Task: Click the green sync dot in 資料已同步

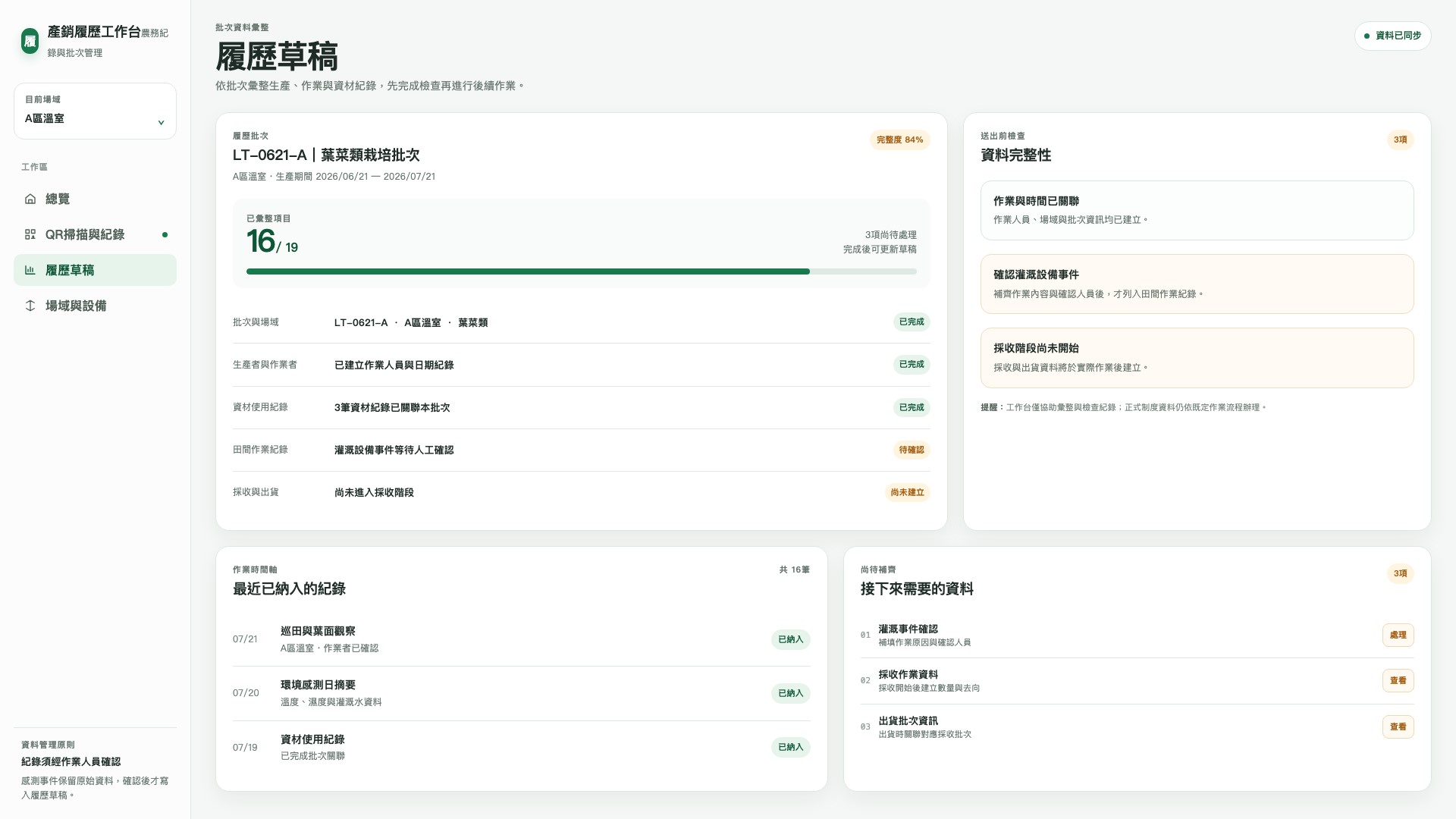Action: tap(1367, 36)
